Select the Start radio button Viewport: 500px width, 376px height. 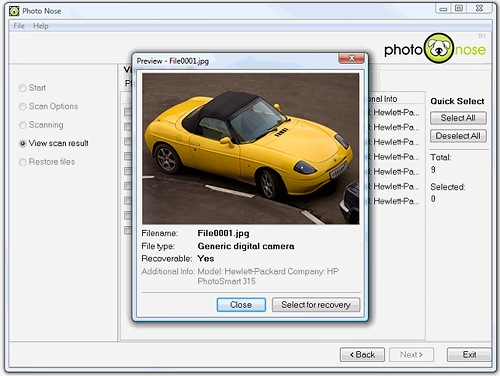coord(23,88)
